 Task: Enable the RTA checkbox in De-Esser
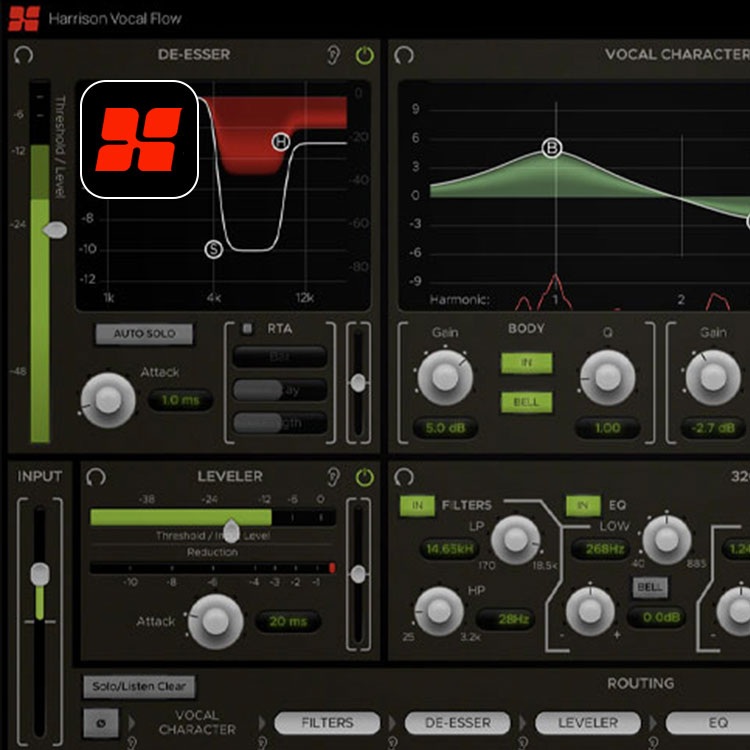[x=247, y=328]
